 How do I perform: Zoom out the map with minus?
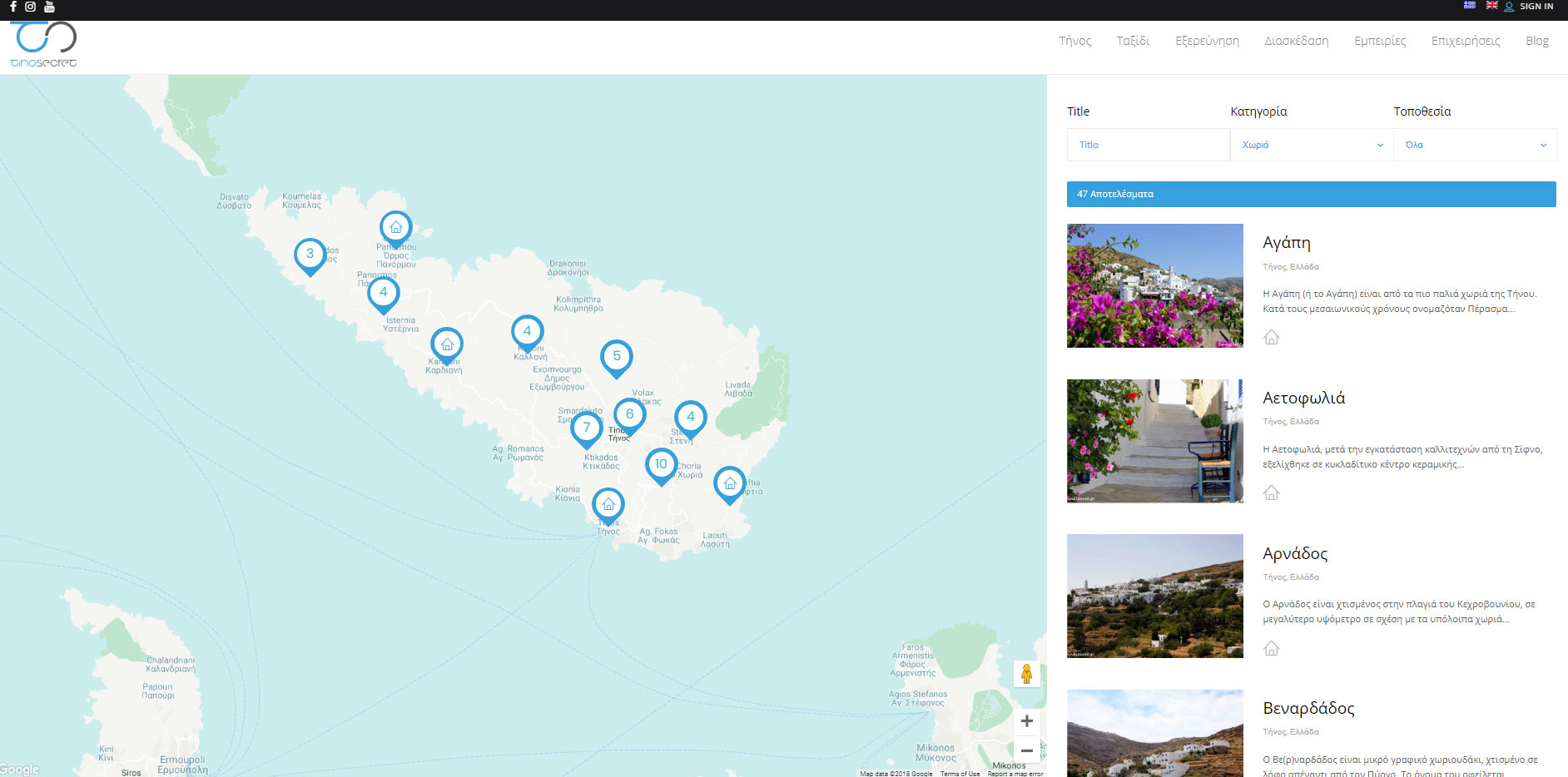click(x=1026, y=750)
